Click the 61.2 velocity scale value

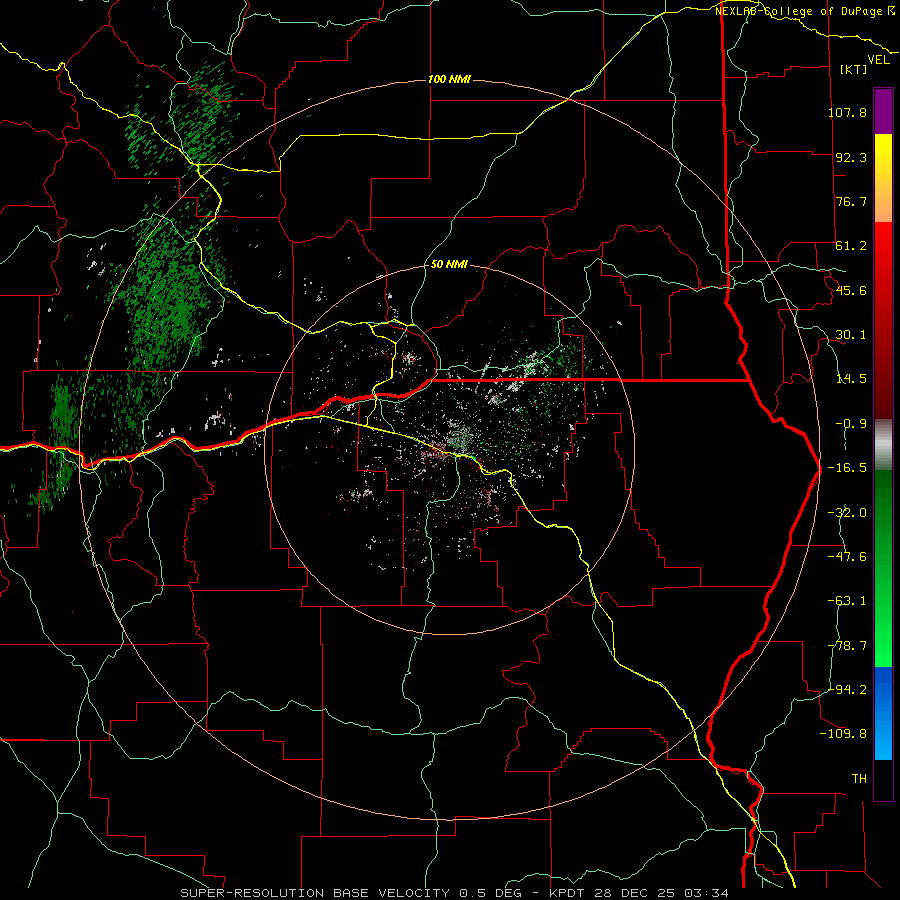[851, 246]
